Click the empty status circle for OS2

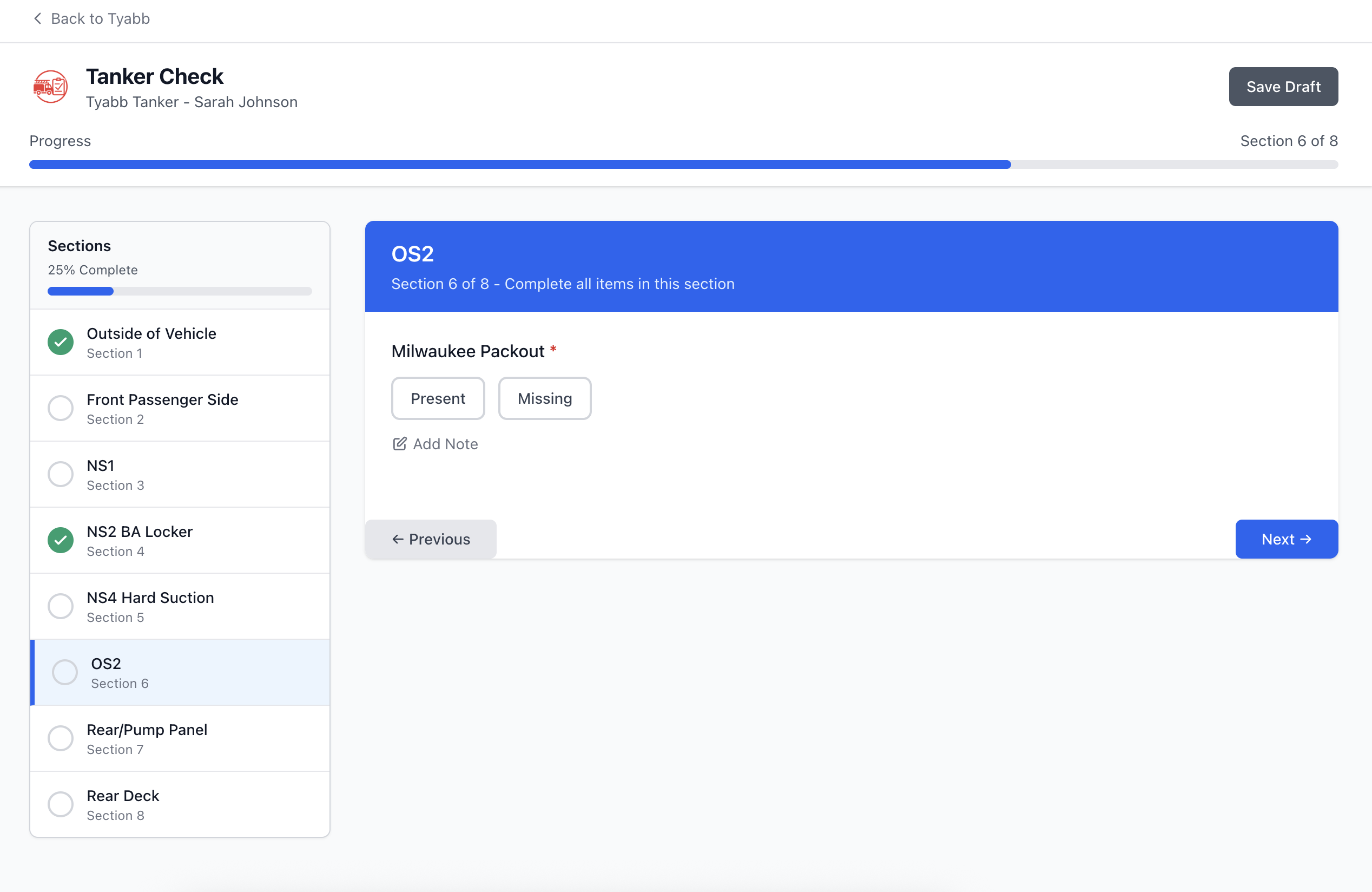(65, 673)
